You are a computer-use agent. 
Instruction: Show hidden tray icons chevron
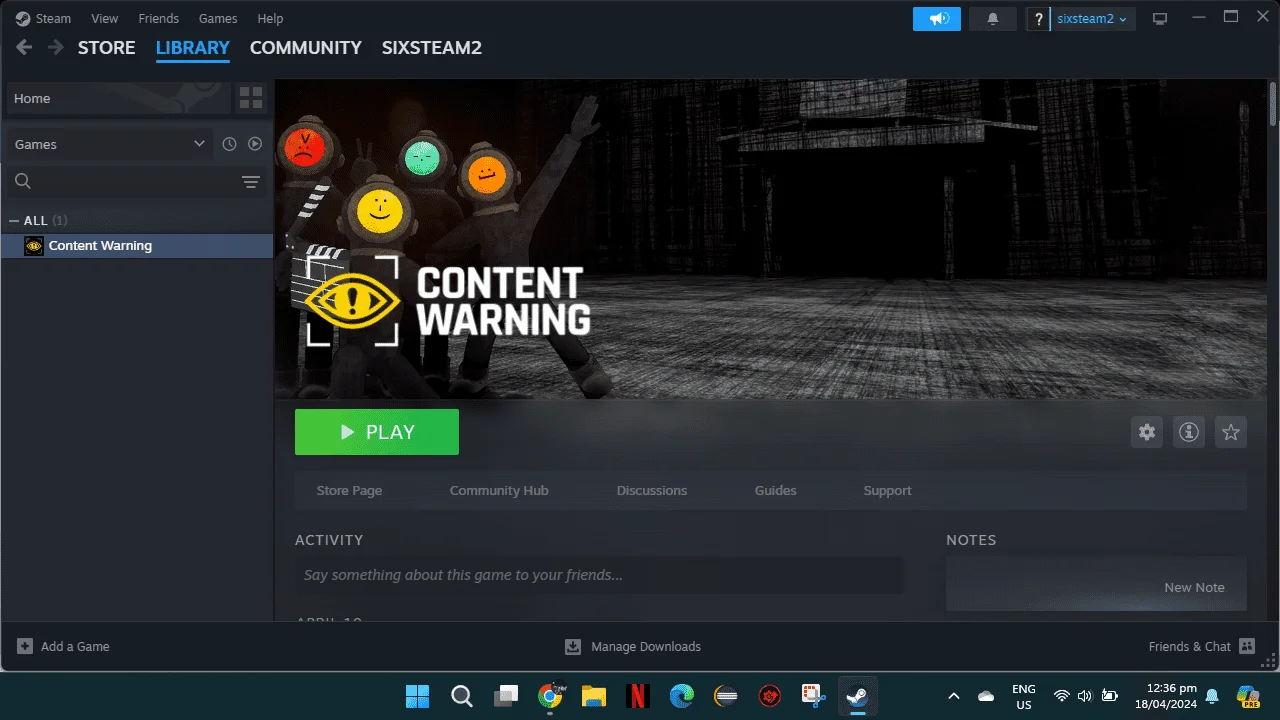pyautogui.click(x=953, y=696)
